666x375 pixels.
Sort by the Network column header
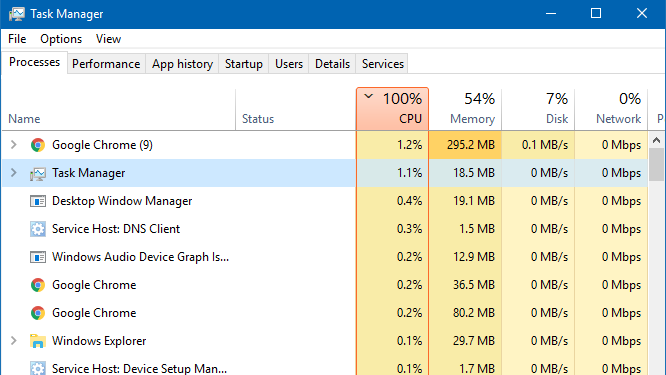click(x=611, y=110)
